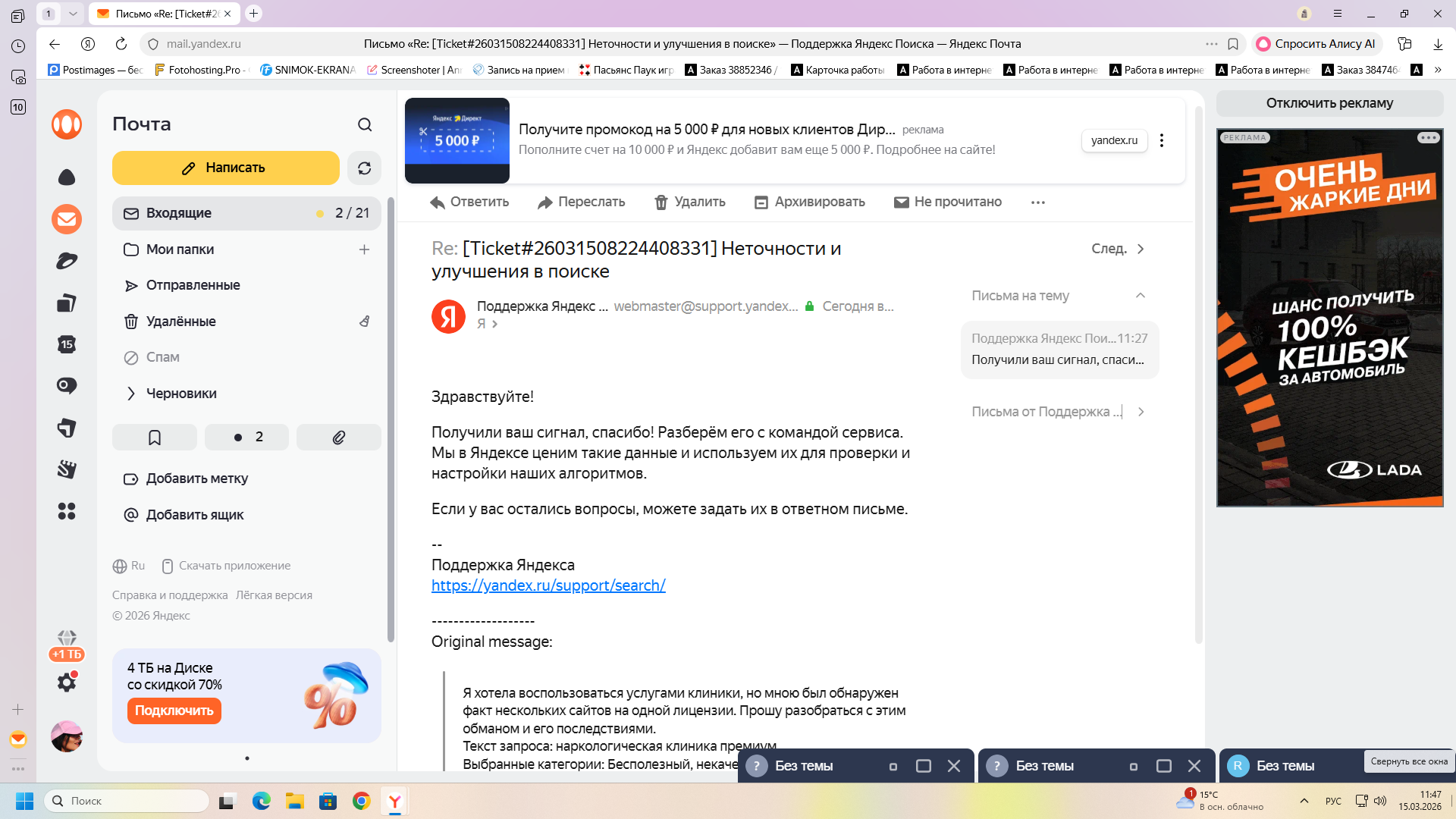Click the Archive icon in message toolbar

761,202
